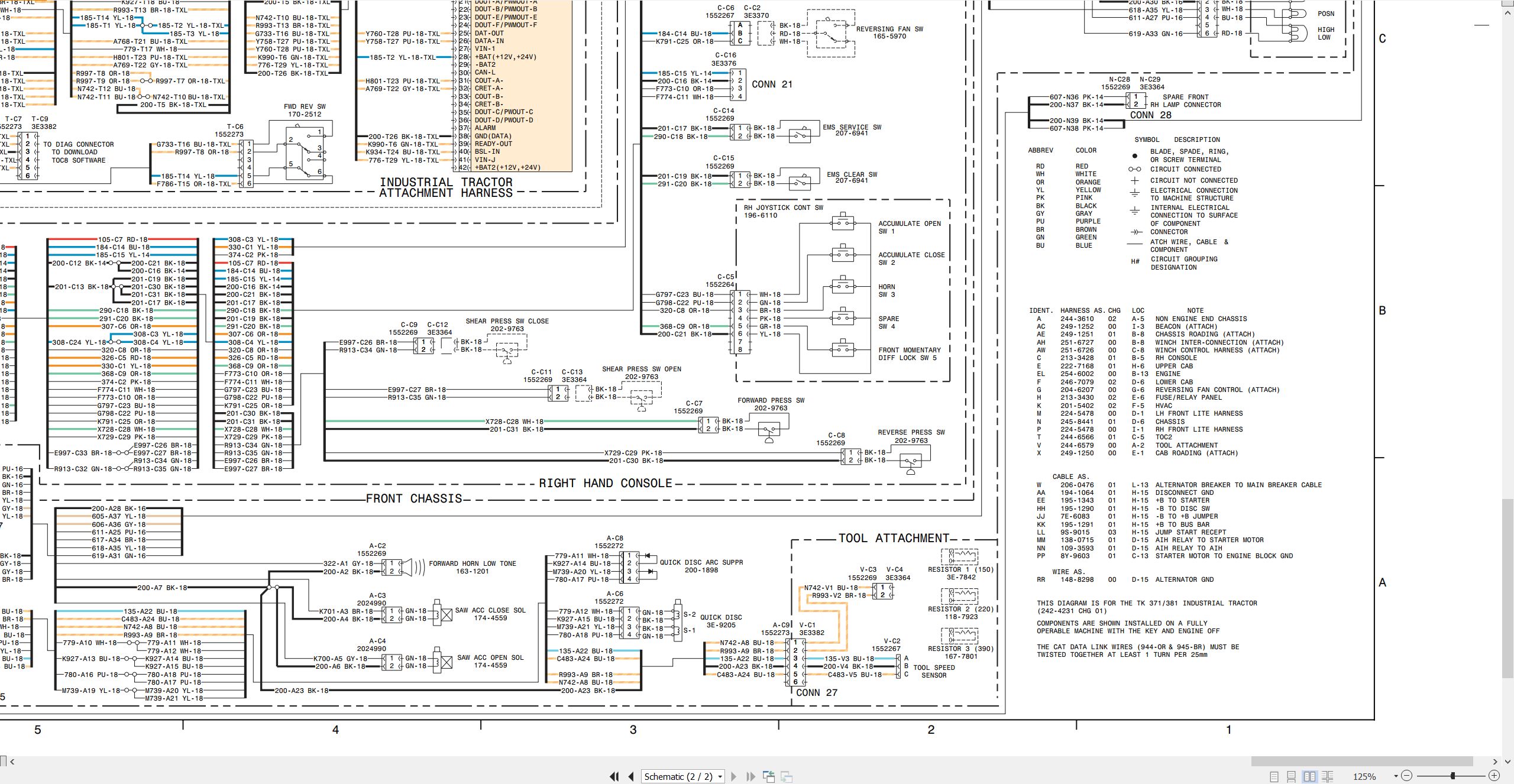Click the TOOL ATTACHMENT heading
This screenshot has height=784, width=1514.
coord(894,538)
